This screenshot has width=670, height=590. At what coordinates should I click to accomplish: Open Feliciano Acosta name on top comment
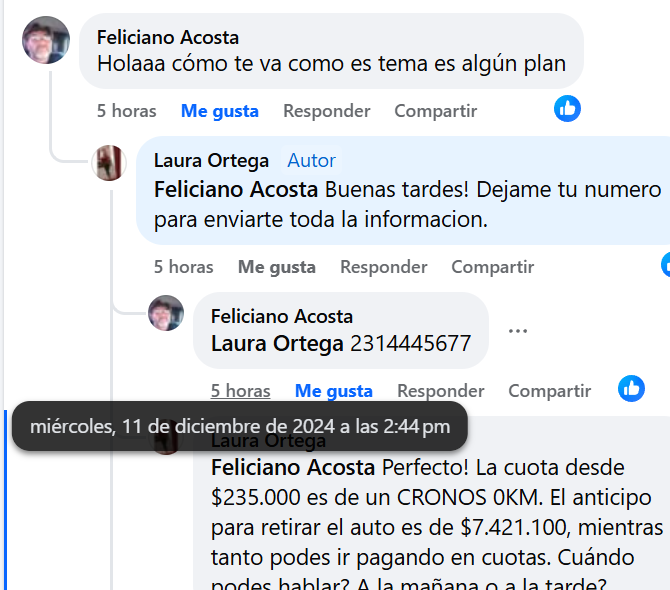[x=168, y=38]
